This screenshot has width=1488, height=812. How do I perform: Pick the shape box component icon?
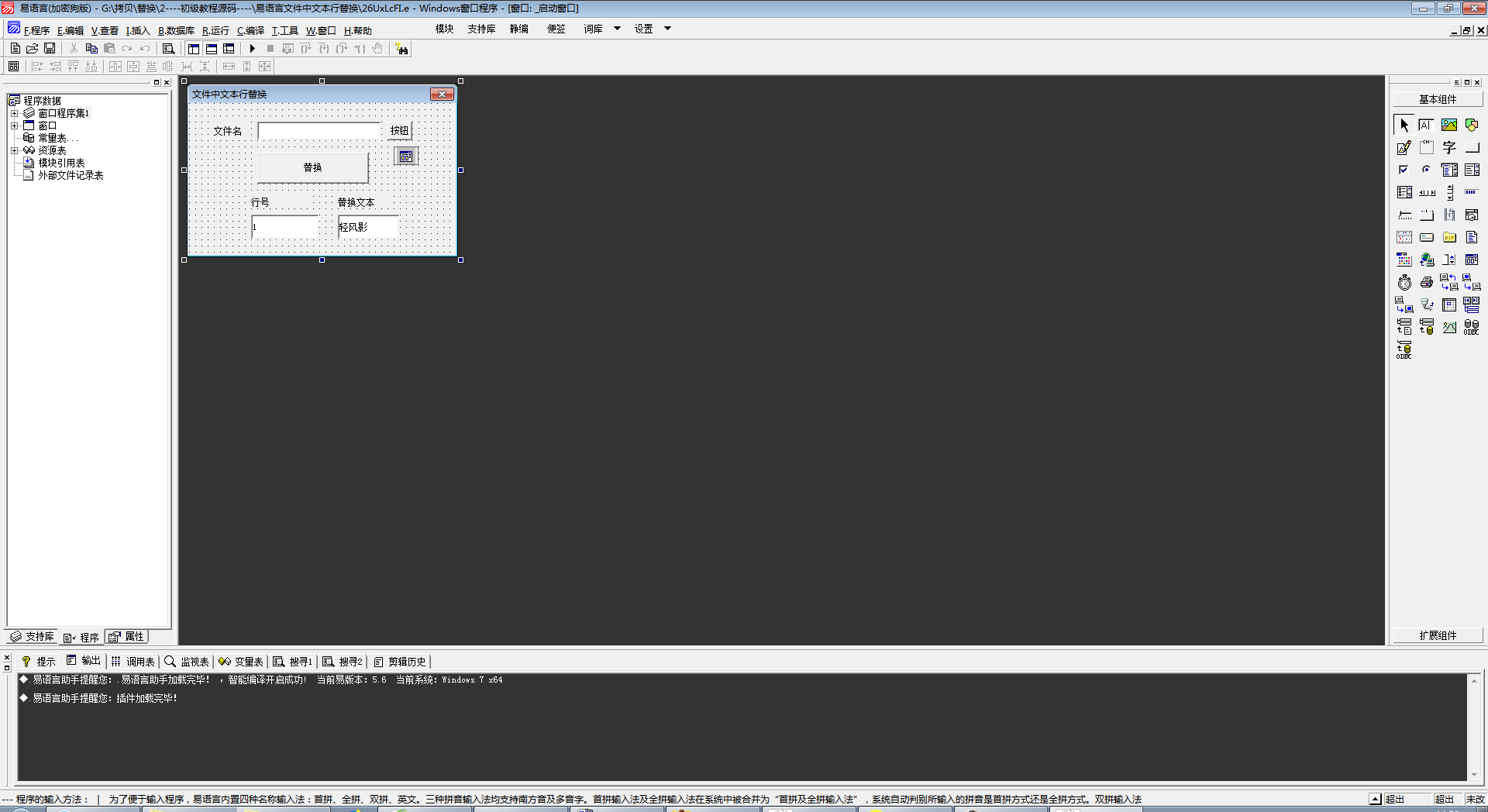click(1472, 125)
